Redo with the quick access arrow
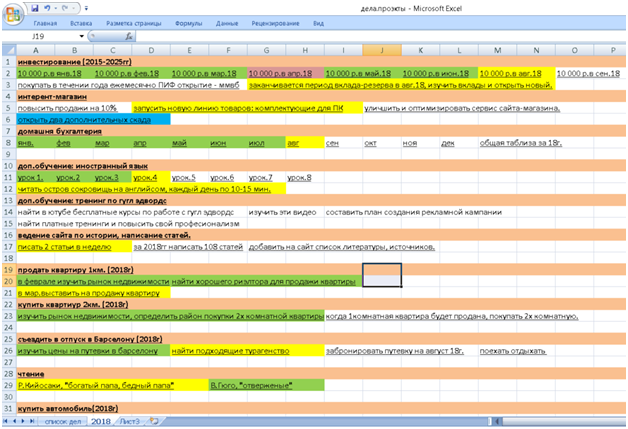The height and width of the screenshot is (429, 628). (64, 8)
